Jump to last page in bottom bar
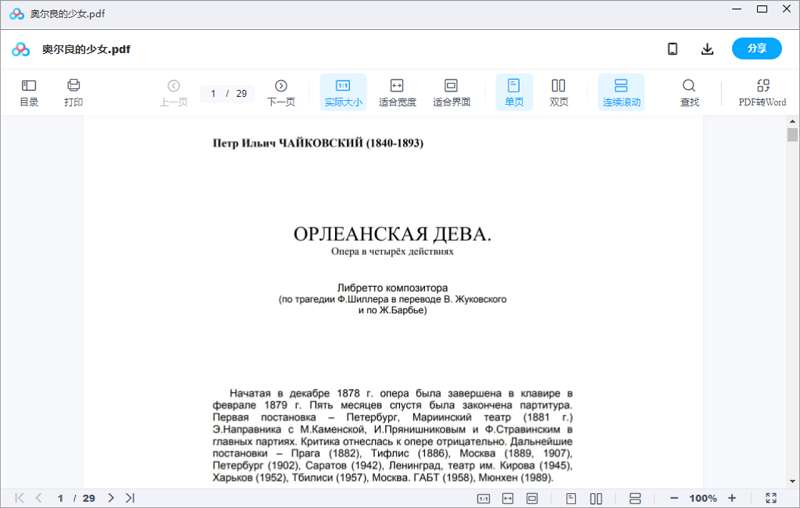This screenshot has height=508, width=800. pos(130,498)
